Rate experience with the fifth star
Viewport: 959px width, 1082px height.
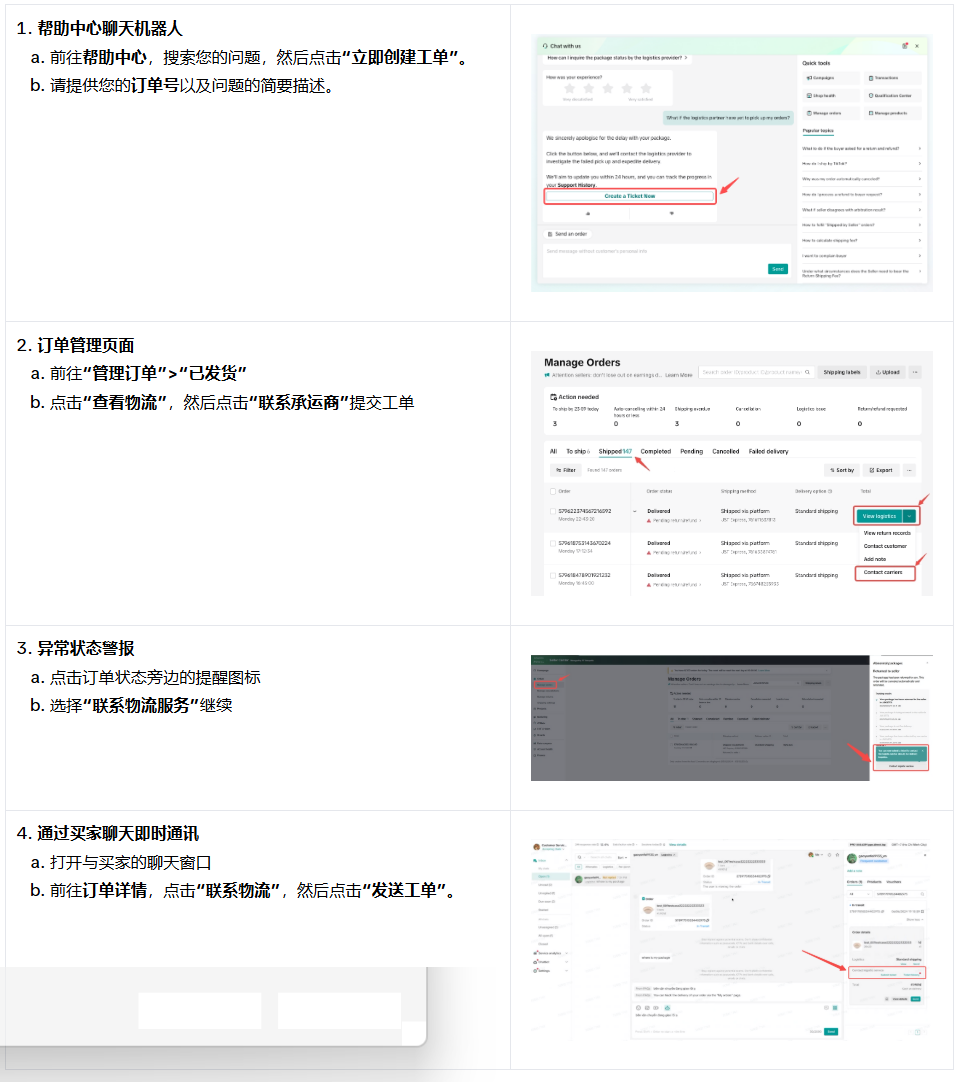pyautogui.click(x=647, y=89)
